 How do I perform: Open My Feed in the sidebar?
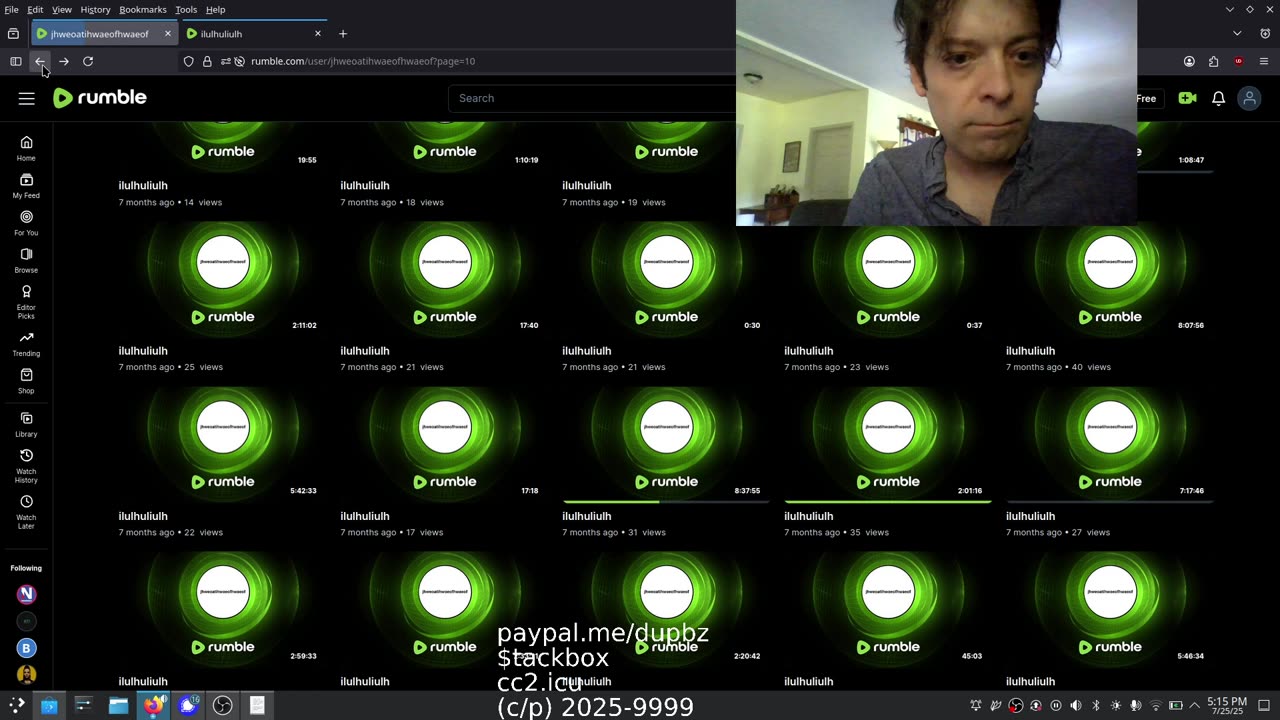(26, 186)
